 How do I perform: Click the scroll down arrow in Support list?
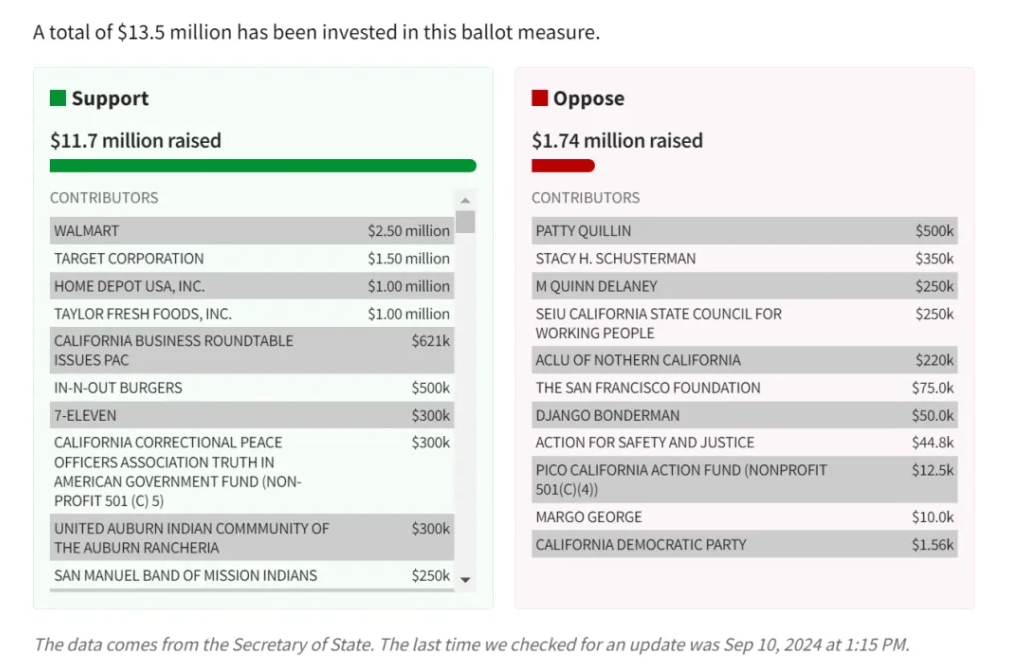click(x=465, y=579)
